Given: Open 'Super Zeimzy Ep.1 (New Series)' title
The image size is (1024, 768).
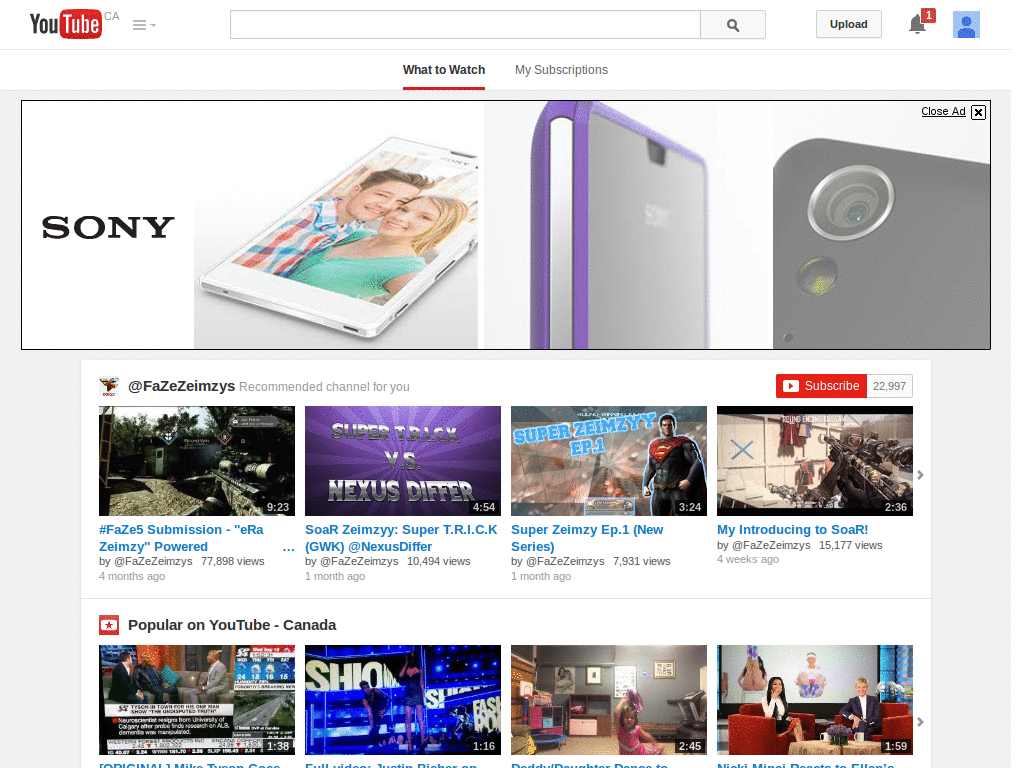Looking at the screenshot, I should [x=587, y=538].
